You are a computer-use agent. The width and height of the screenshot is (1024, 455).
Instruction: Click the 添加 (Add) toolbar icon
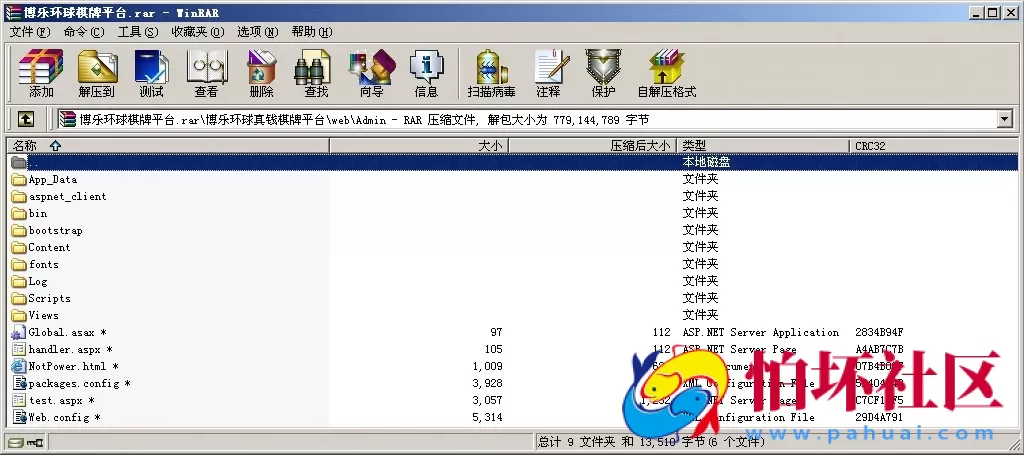pos(41,72)
